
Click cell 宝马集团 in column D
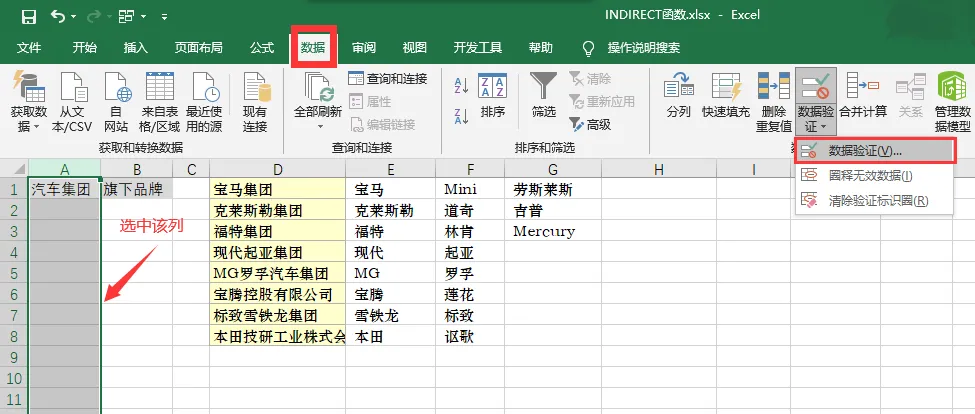277,190
